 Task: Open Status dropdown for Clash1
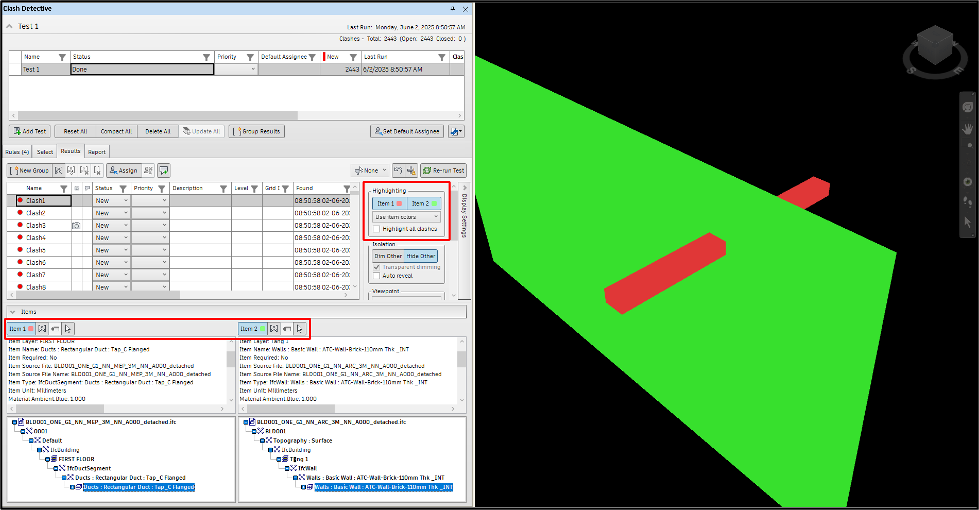point(126,200)
